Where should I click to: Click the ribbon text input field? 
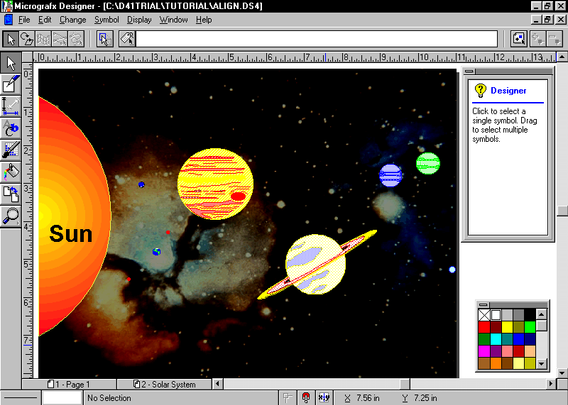317,39
